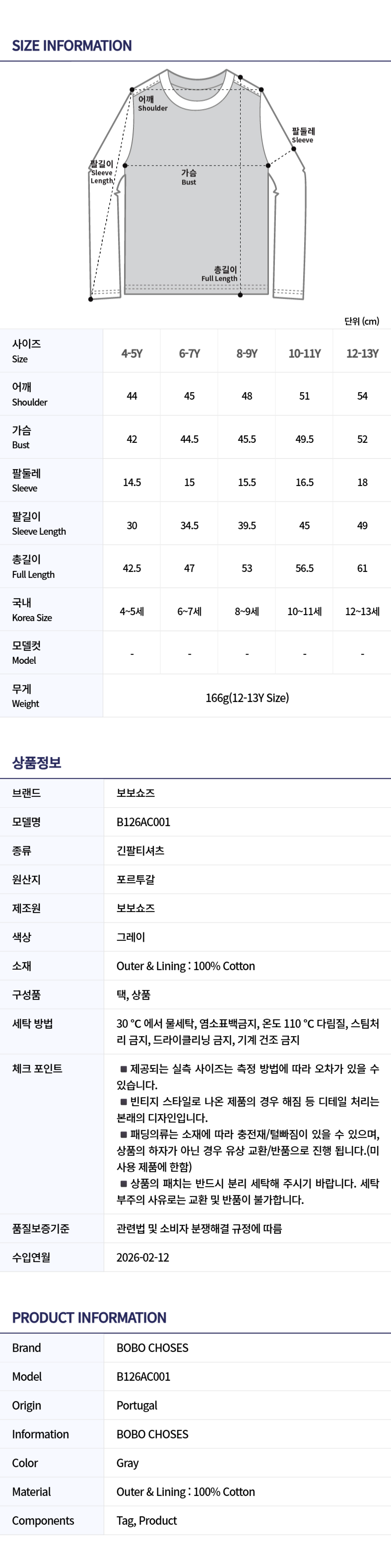Select the 8-9Y size column header
This screenshot has width=391, height=1568.
[247, 353]
